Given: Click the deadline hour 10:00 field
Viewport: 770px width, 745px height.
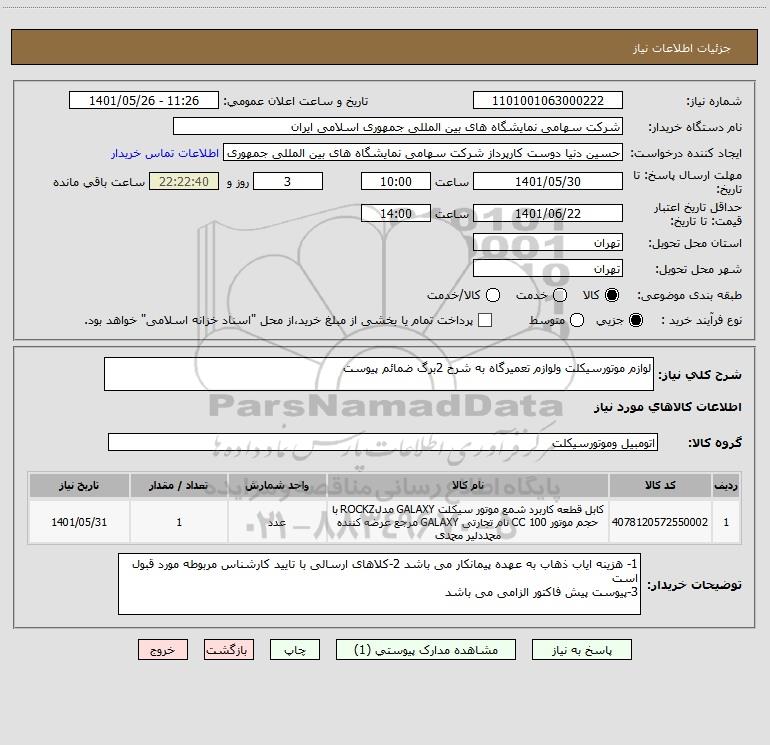Looking at the screenshot, I should pyautogui.click(x=396, y=181).
